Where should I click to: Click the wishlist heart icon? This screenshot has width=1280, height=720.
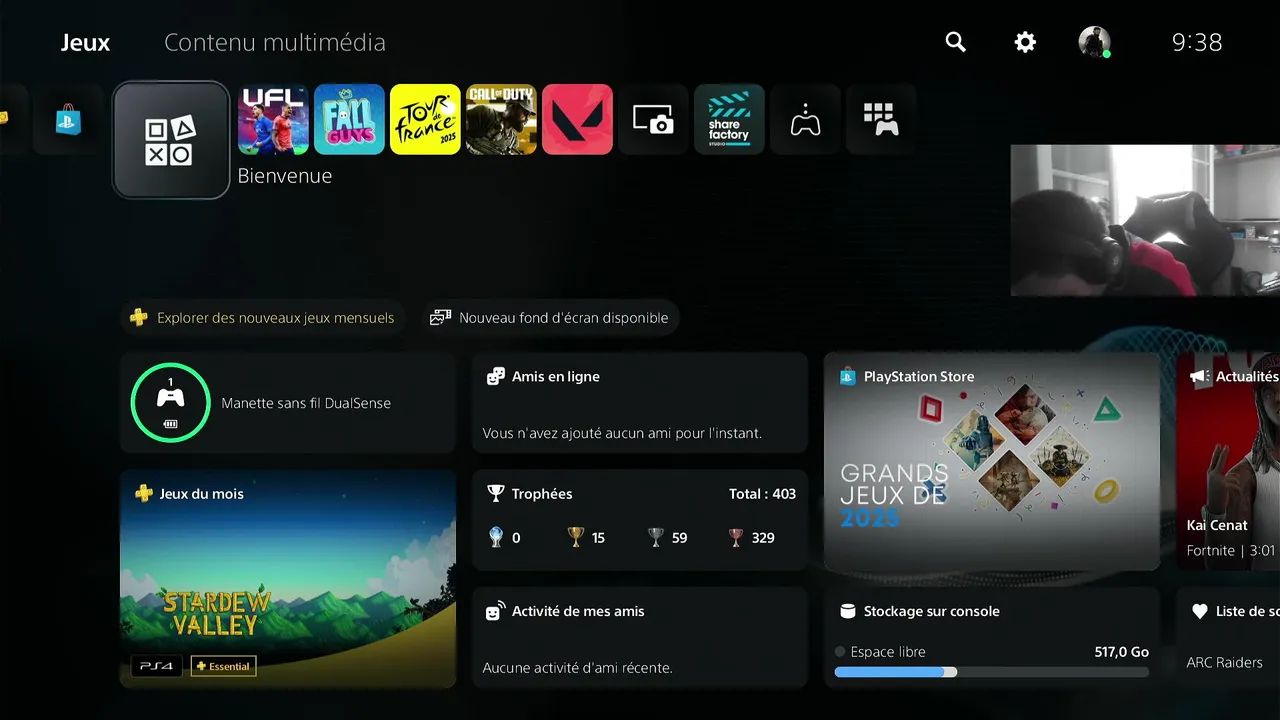pyautogui.click(x=1199, y=611)
